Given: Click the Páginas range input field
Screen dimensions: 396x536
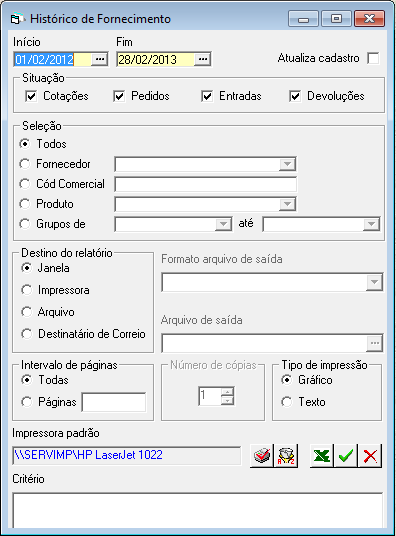Looking at the screenshot, I should tap(114, 402).
